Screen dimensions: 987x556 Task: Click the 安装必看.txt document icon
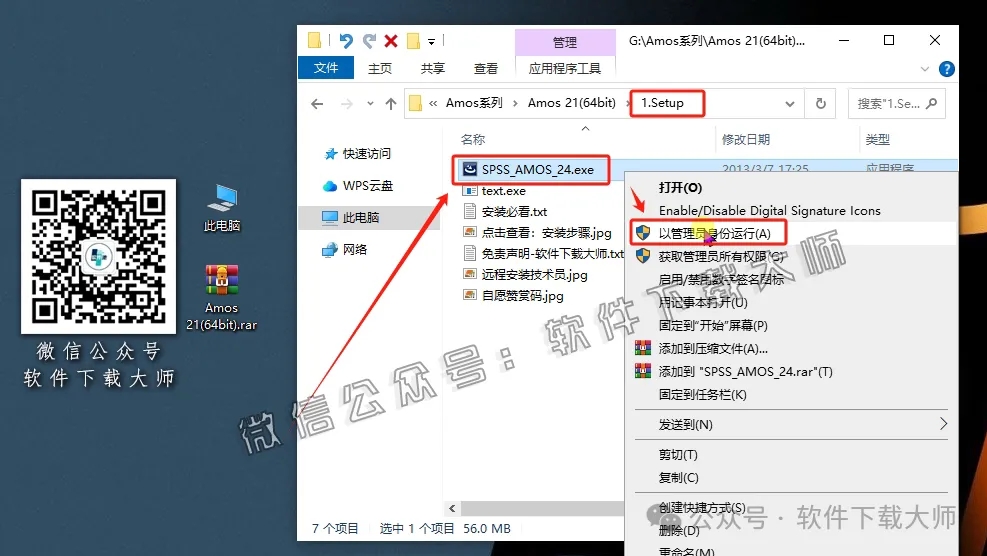470,211
